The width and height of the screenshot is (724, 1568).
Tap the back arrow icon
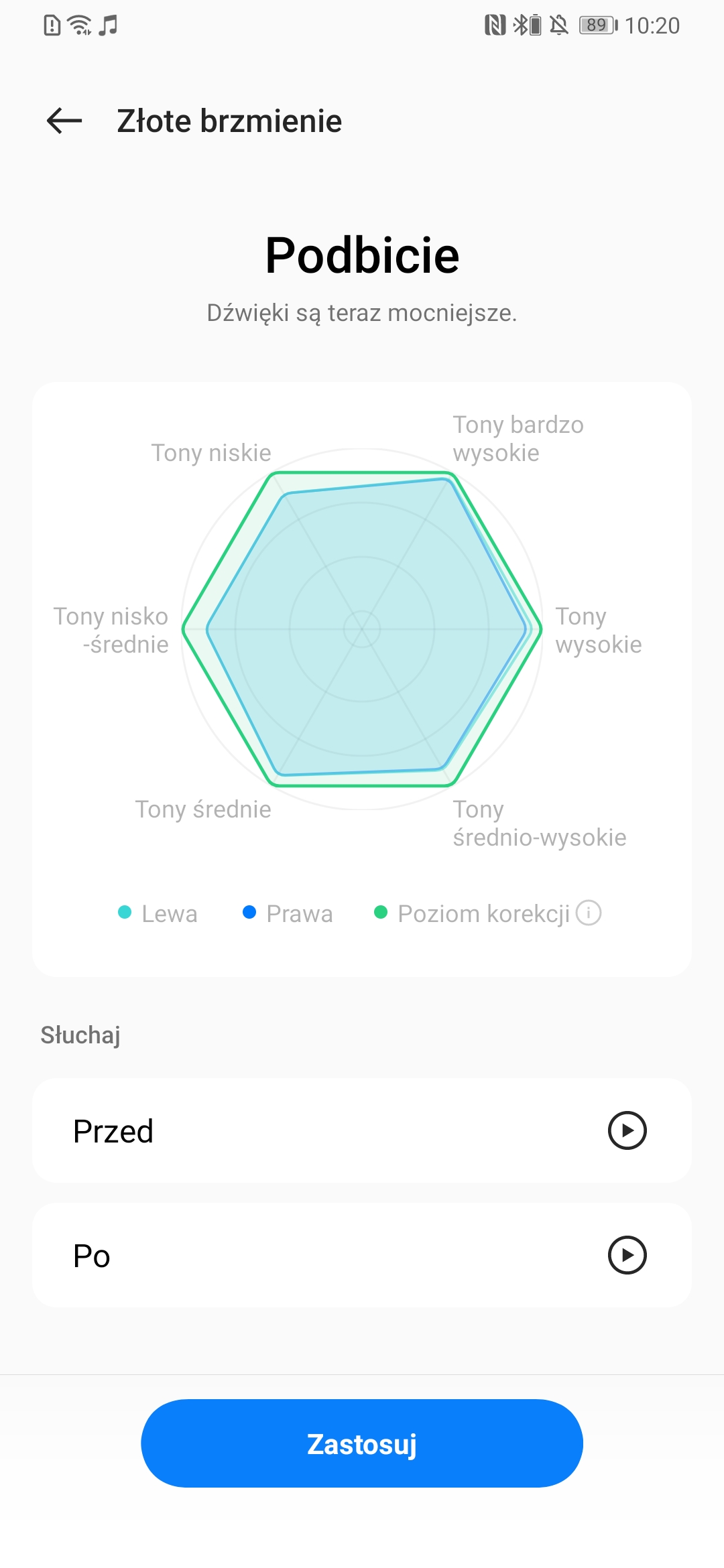point(64,121)
